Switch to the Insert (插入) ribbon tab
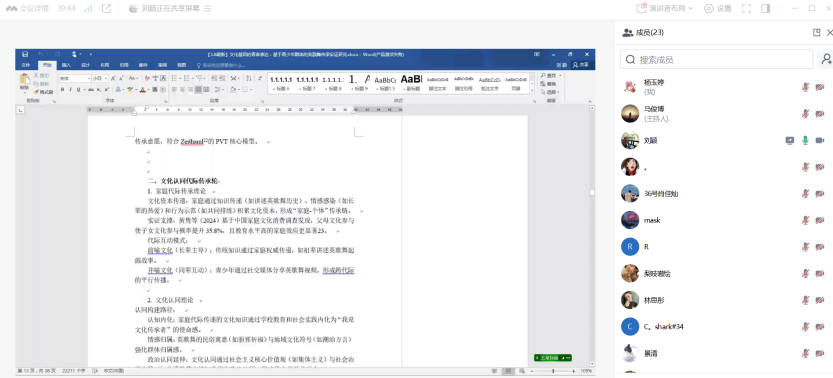This screenshot has width=833, height=378. click(66, 65)
